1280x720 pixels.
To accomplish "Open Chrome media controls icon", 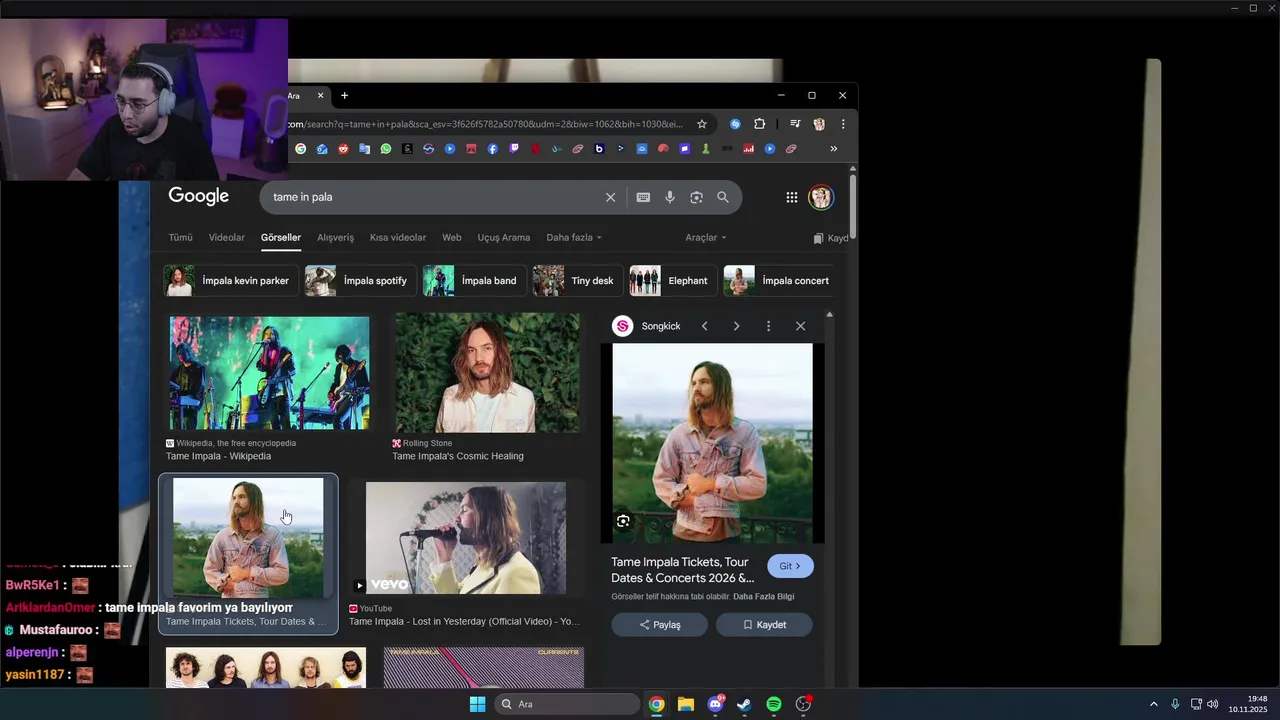I will (795, 124).
